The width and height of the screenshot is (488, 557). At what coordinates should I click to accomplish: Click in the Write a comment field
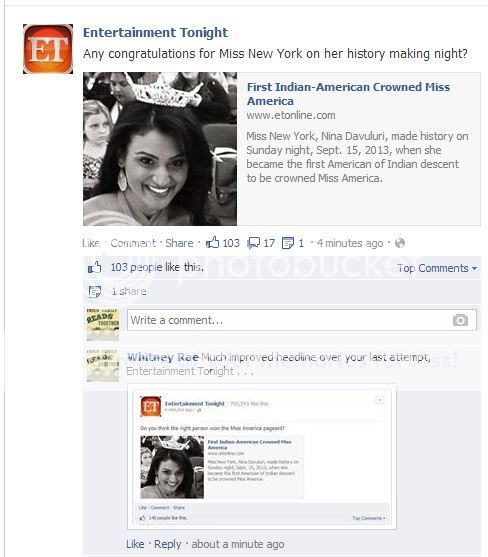pos(302,320)
